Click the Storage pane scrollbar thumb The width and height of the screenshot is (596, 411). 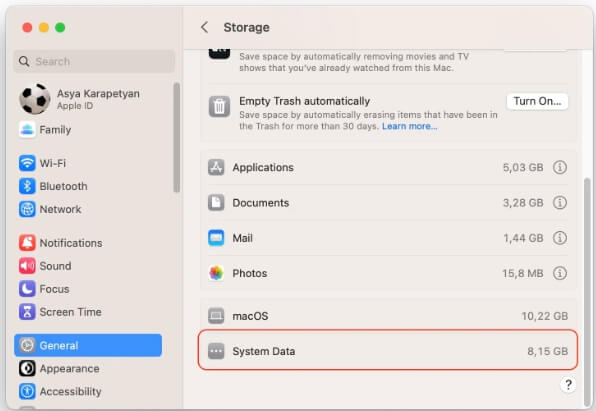pos(587,292)
